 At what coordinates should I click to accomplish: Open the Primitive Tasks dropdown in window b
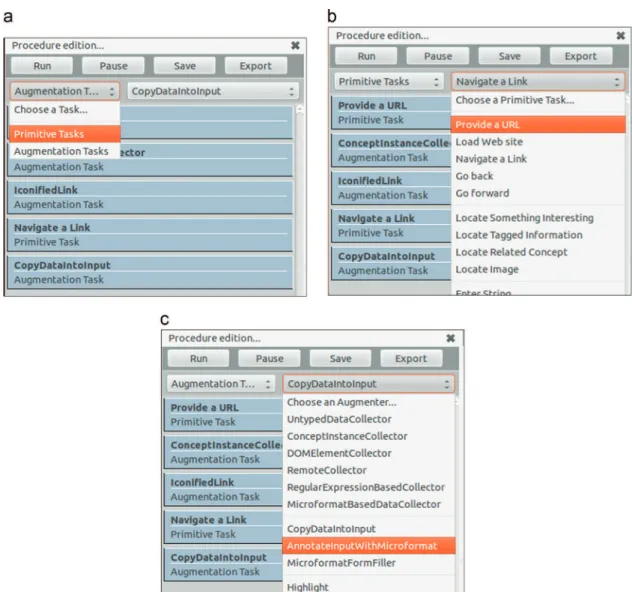tap(389, 81)
